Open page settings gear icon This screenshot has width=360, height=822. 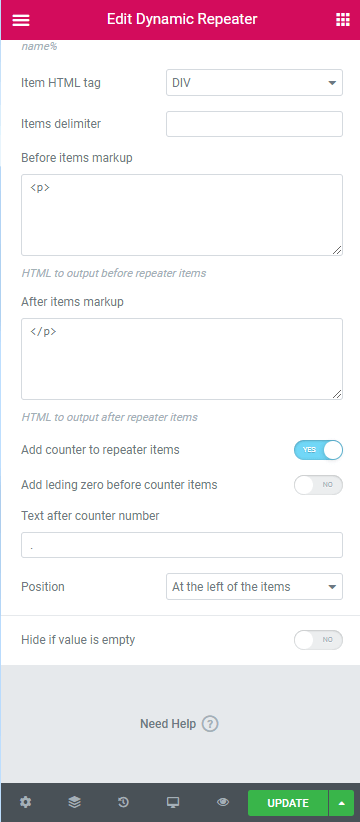(x=25, y=803)
